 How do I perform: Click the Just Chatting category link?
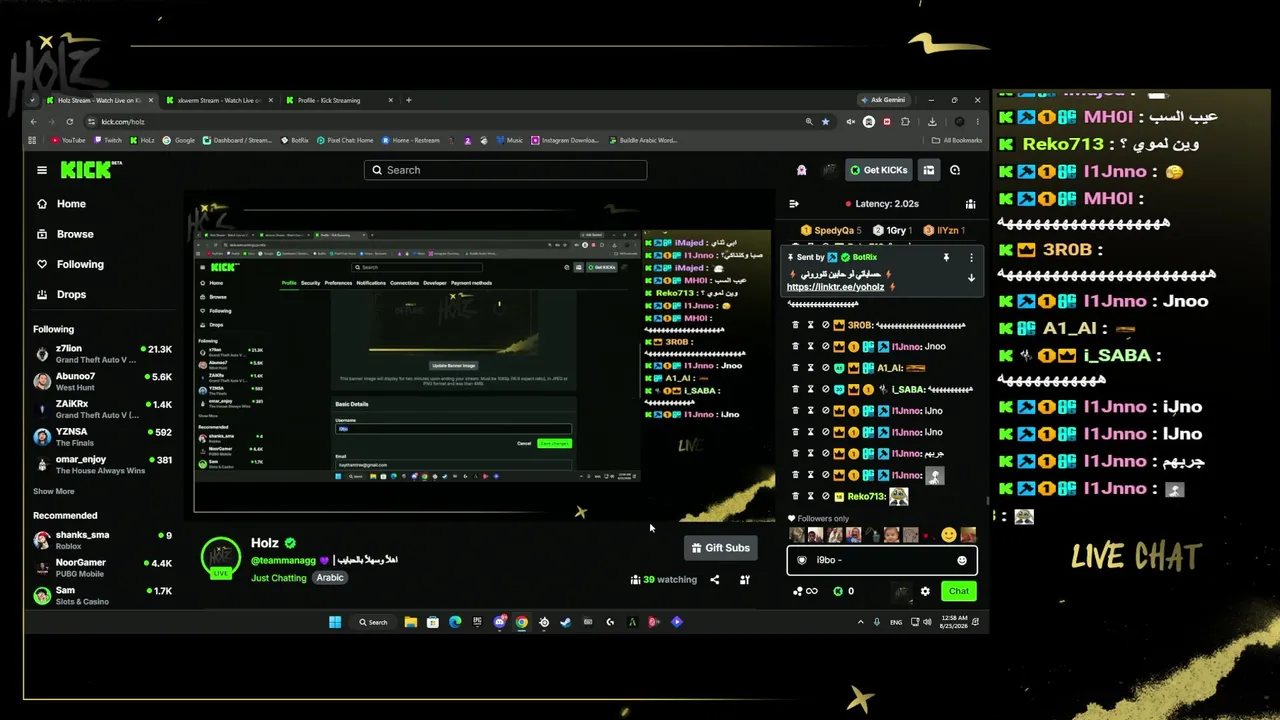click(x=279, y=578)
